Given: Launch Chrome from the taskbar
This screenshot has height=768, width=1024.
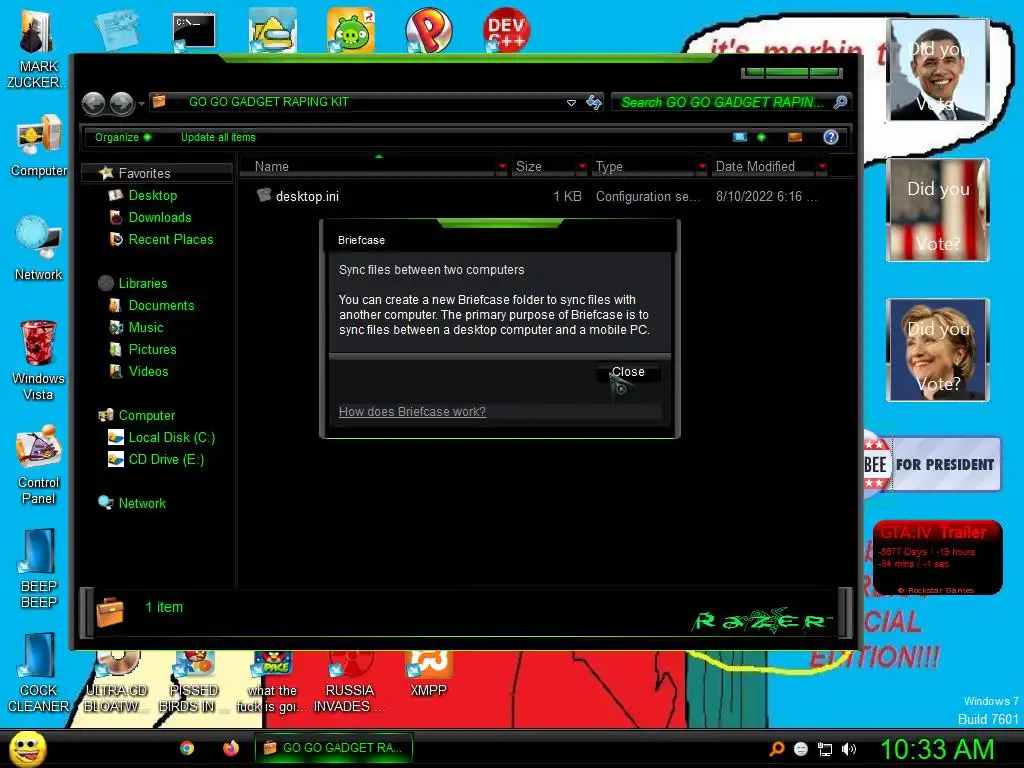Looking at the screenshot, I should [x=187, y=748].
